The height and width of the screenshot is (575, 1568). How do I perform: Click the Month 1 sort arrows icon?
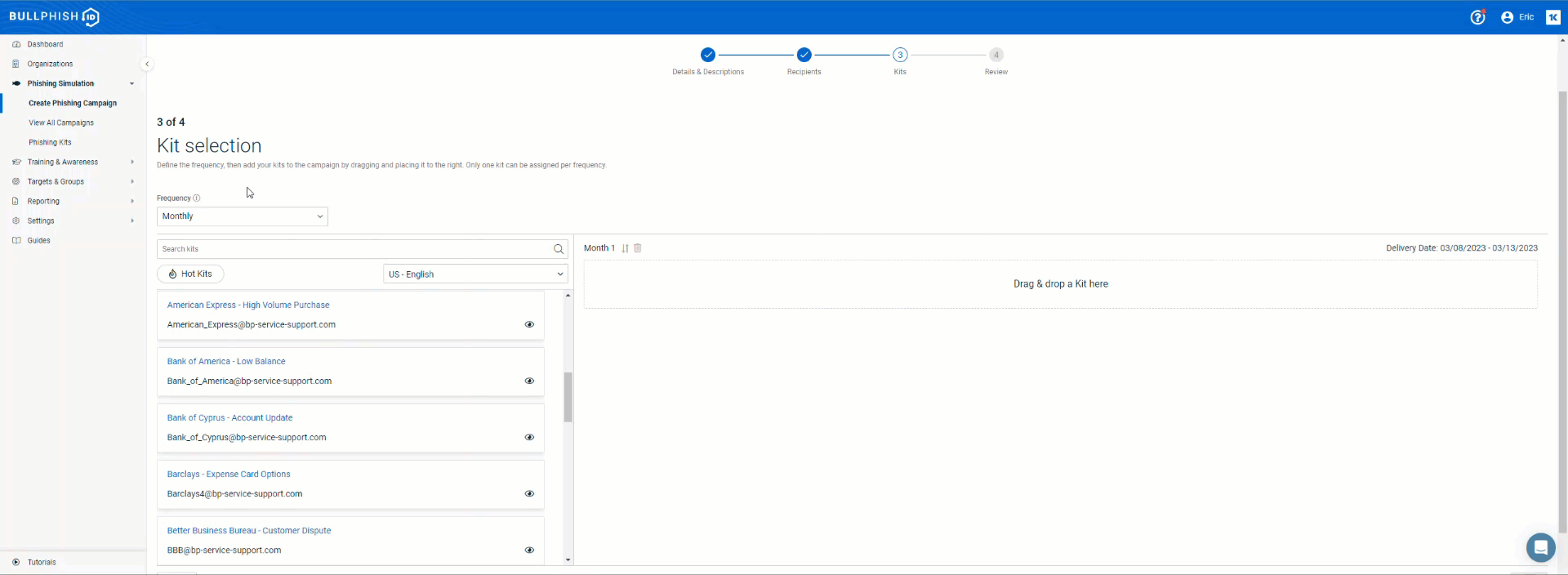[x=626, y=248]
